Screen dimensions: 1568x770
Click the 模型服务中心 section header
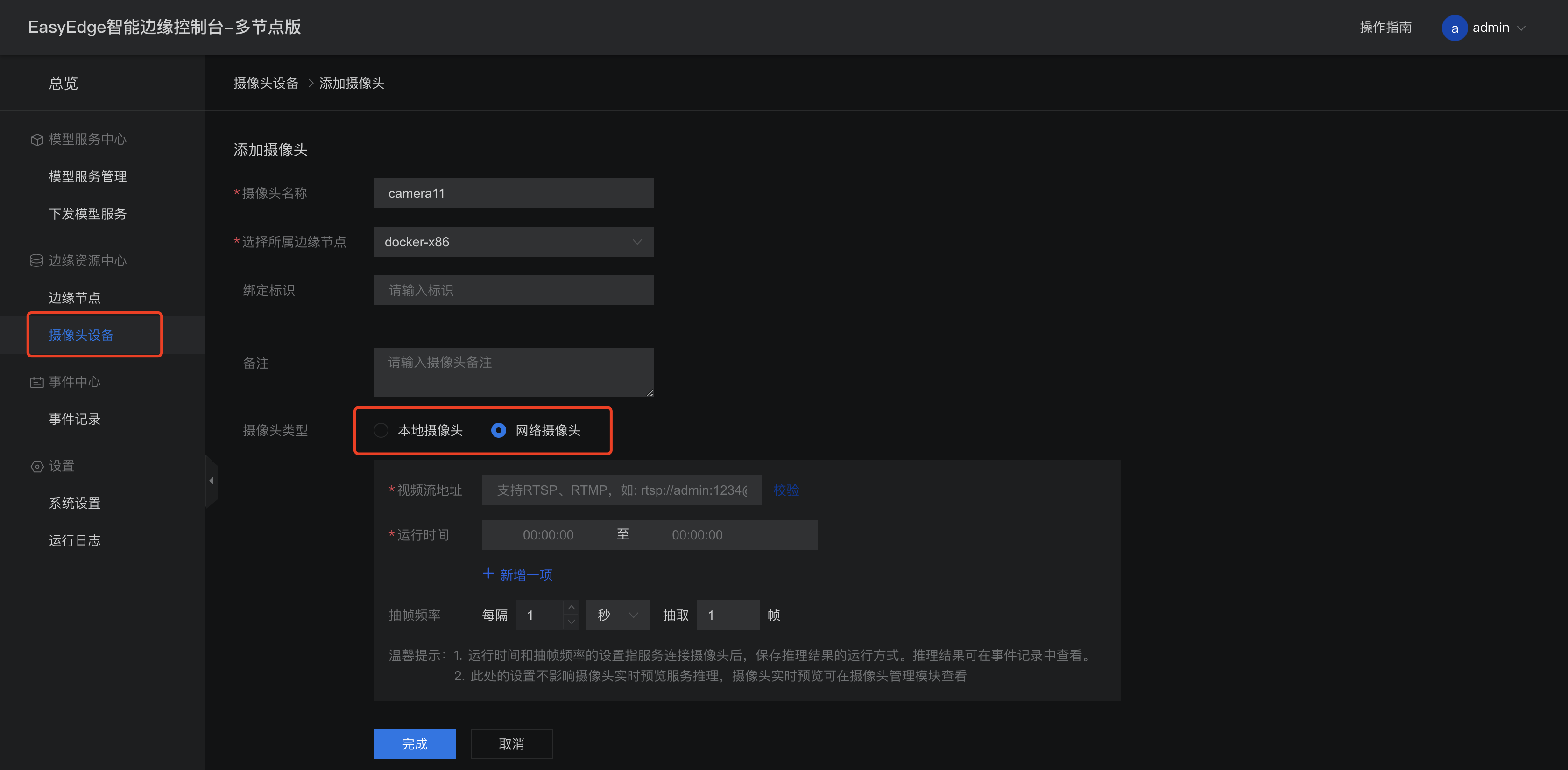coord(88,139)
